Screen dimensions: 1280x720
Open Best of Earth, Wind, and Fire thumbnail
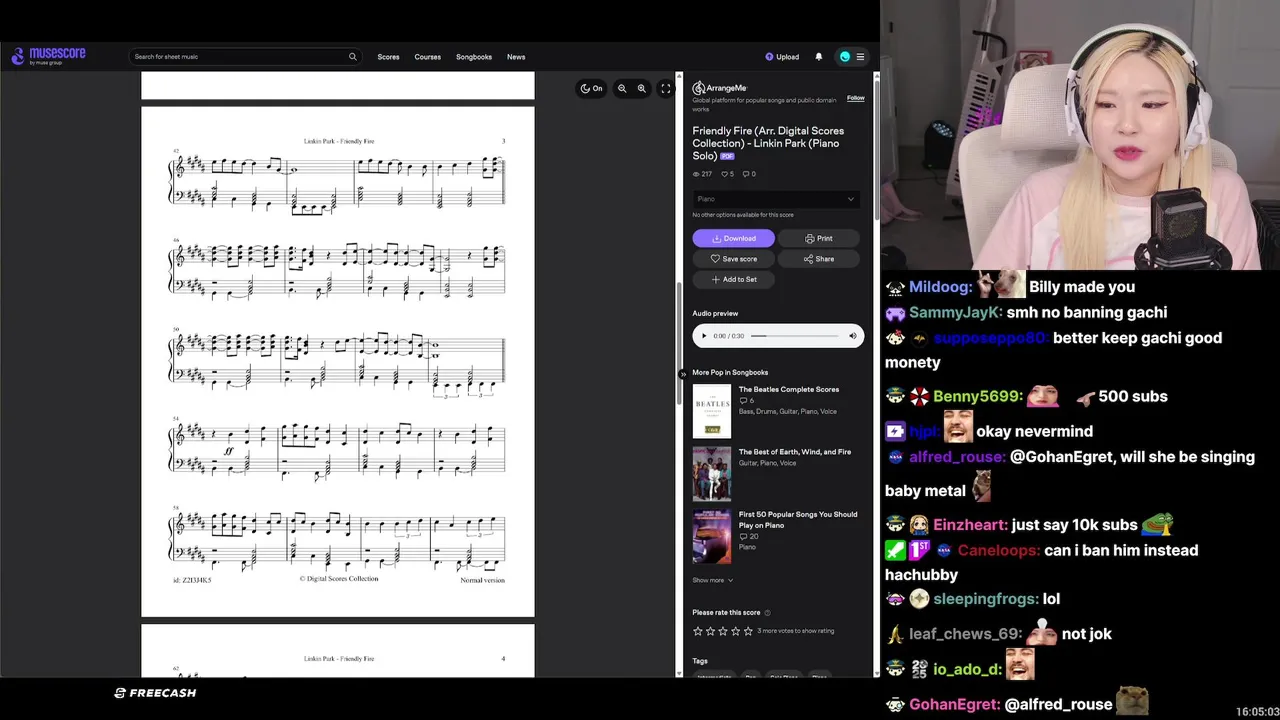click(711, 473)
